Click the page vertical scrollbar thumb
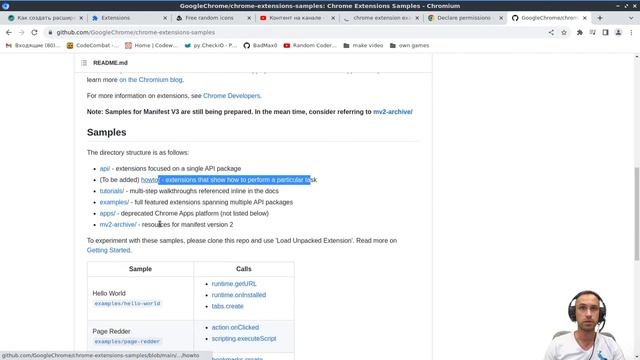This screenshot has width=640, height=360. point(636,214)
